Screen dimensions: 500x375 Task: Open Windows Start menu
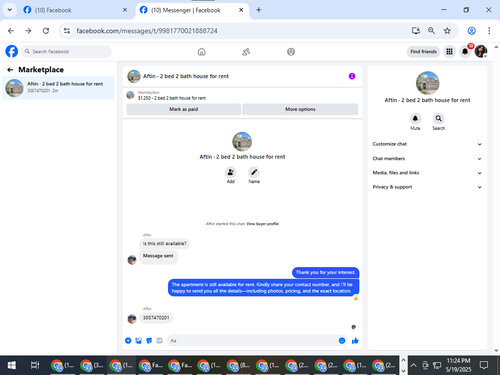12,365
